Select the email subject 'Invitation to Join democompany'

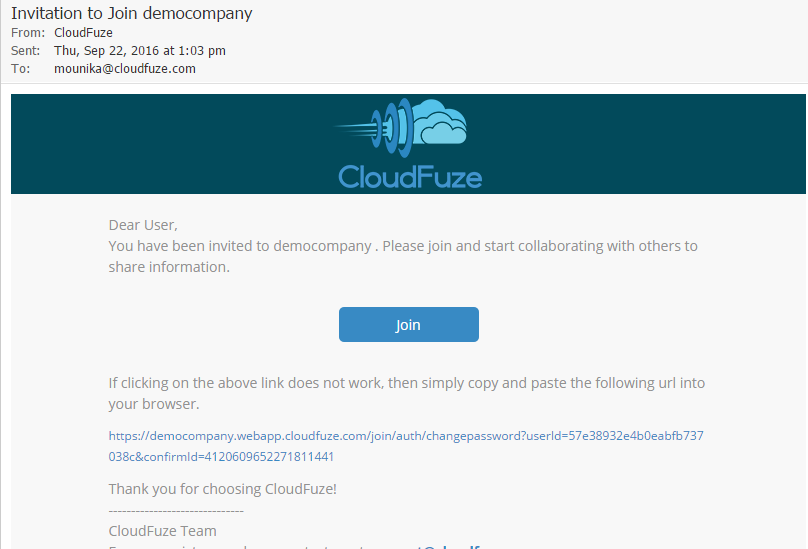tap(131, 13)
